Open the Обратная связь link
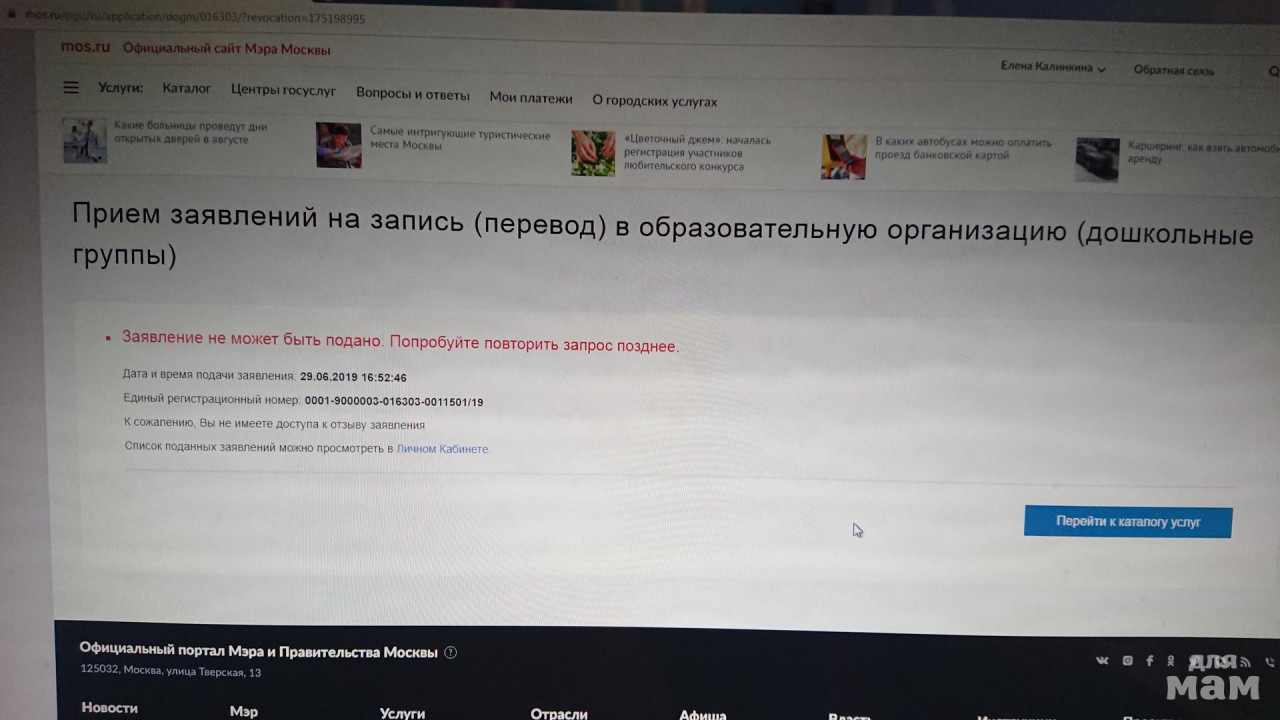Screen dimensions: 1280x720 [x=1173, y=71]
